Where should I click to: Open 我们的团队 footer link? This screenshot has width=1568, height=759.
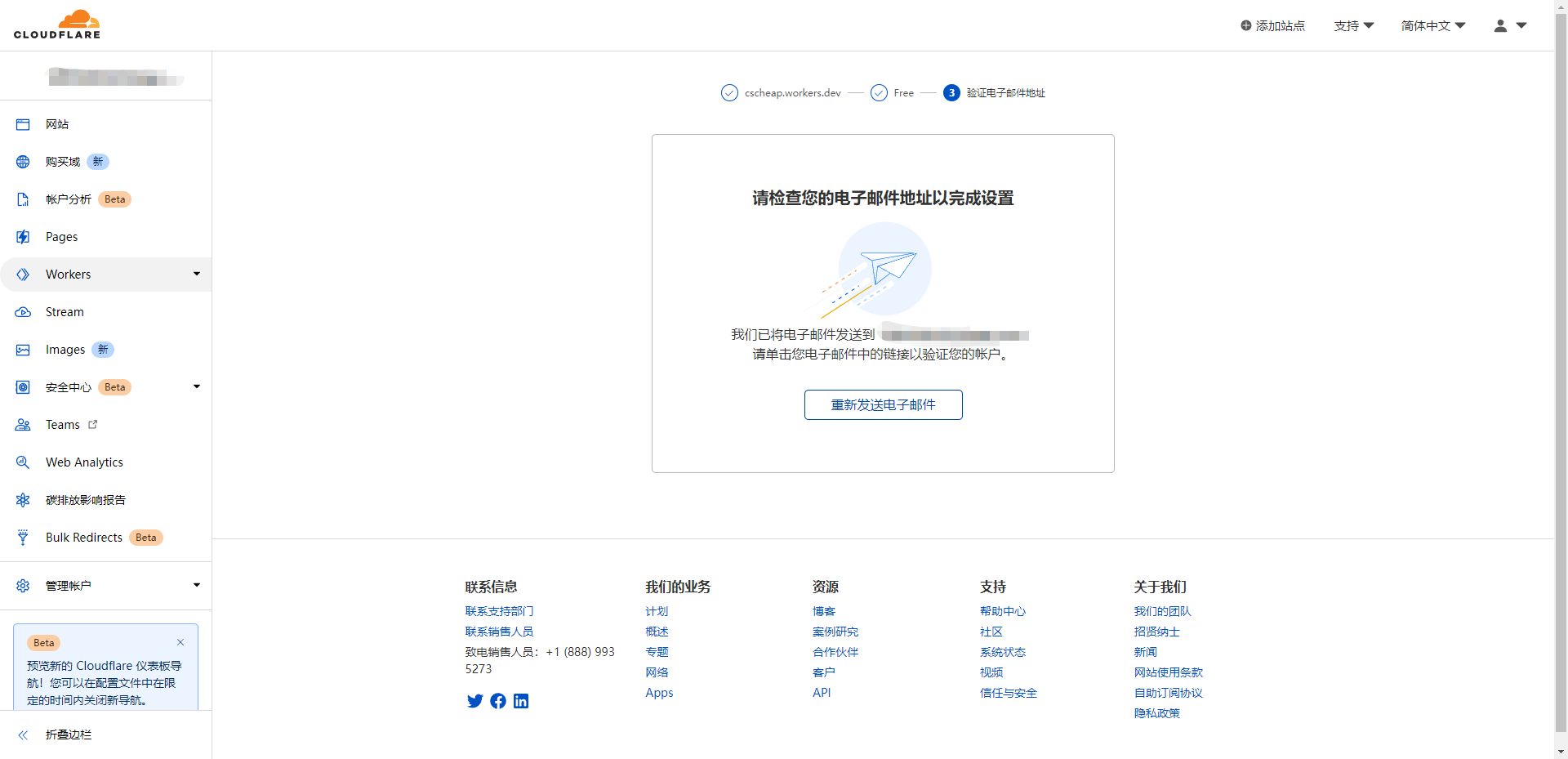pyautogui.click(x=1162, y=611)
